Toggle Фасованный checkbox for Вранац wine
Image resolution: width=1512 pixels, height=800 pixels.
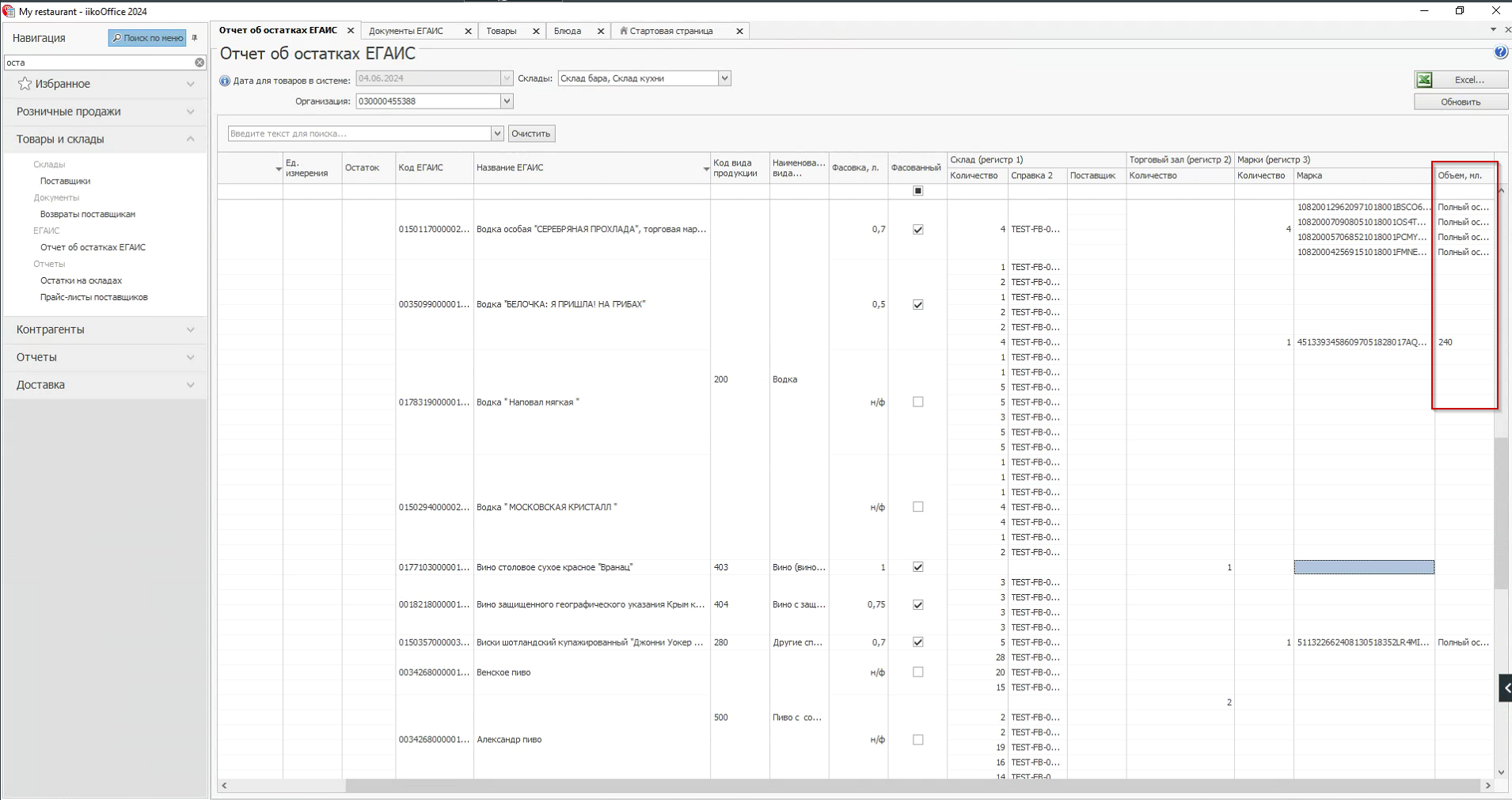click(918, 567)
